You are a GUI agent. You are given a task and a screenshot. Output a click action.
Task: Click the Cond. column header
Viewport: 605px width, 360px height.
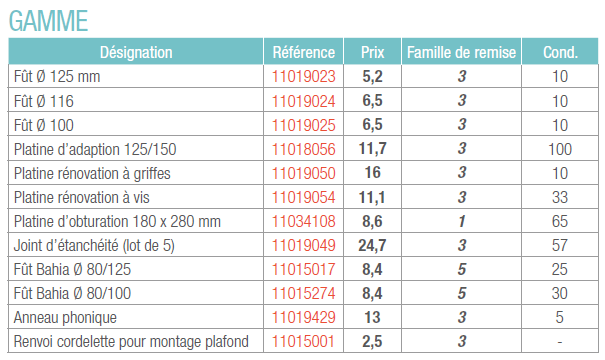coord(560,52)
